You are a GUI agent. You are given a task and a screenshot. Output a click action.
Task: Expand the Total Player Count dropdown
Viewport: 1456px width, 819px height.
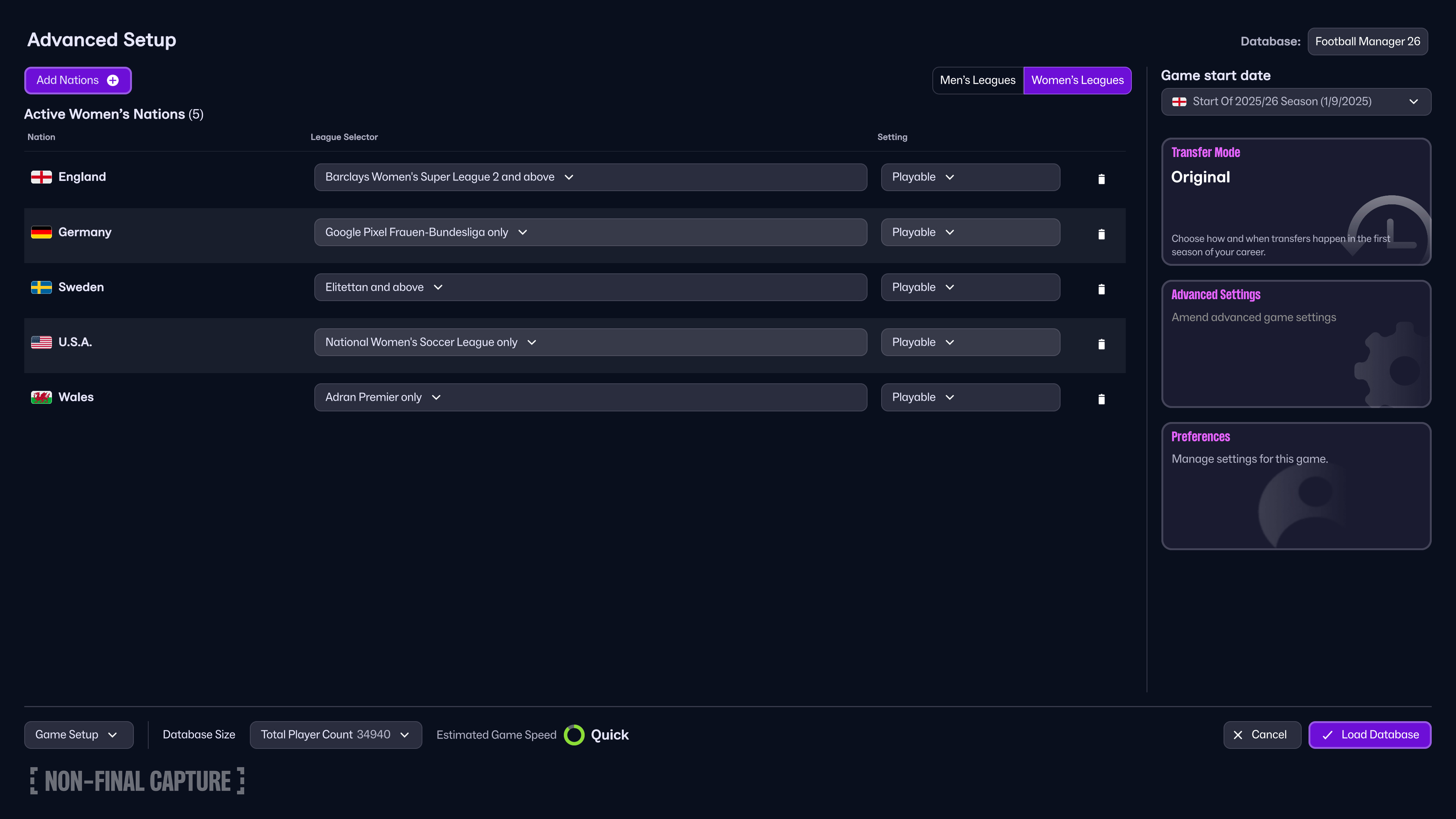[335, 735]
